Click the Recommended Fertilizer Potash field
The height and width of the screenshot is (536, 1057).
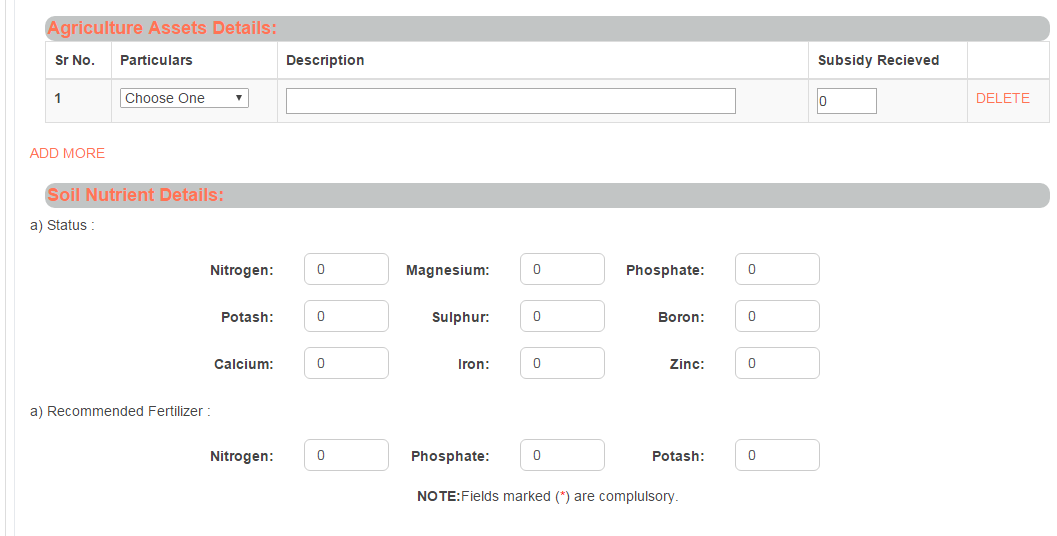777,456
